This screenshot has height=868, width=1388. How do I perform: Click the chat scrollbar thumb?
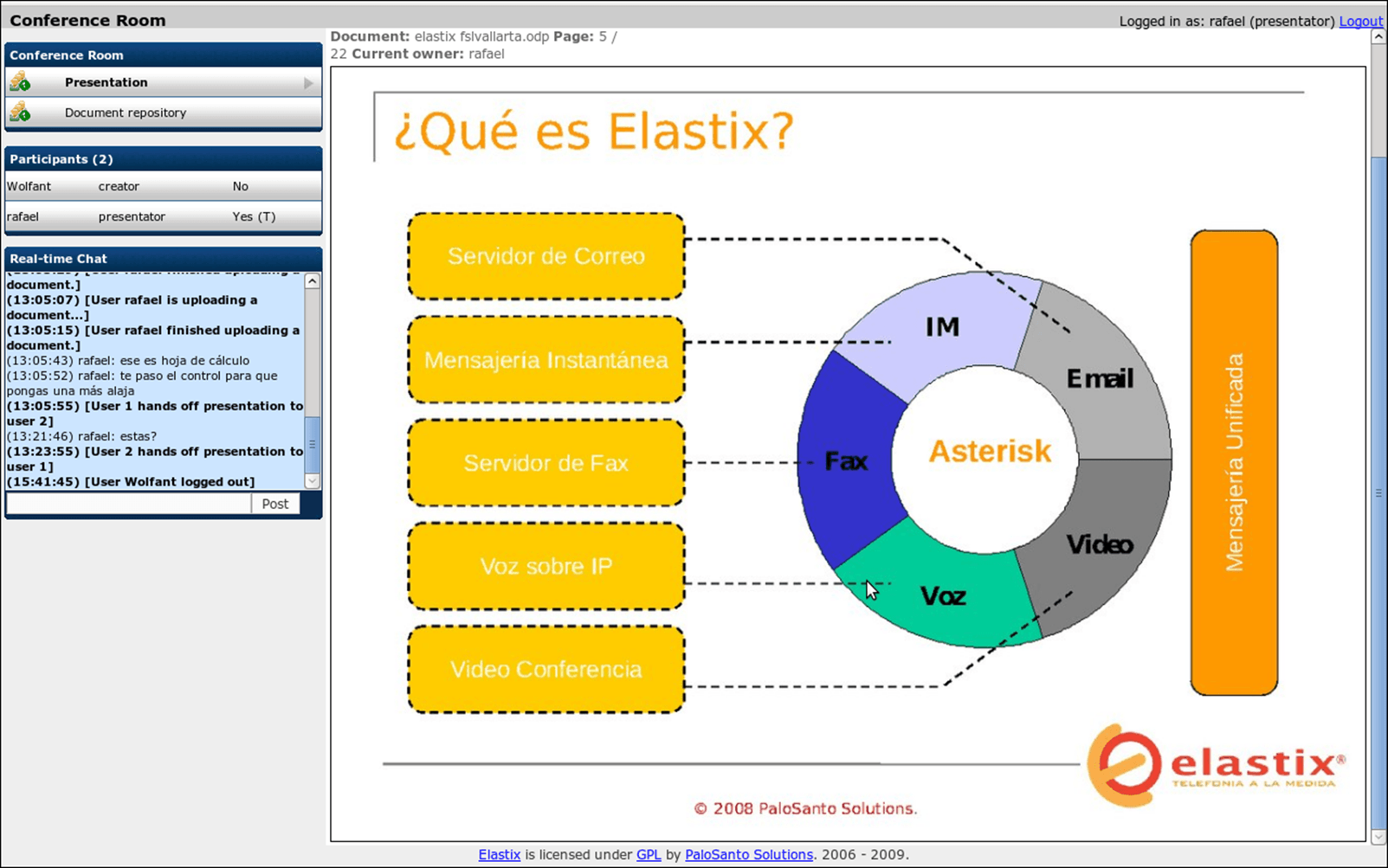[313, 443]
